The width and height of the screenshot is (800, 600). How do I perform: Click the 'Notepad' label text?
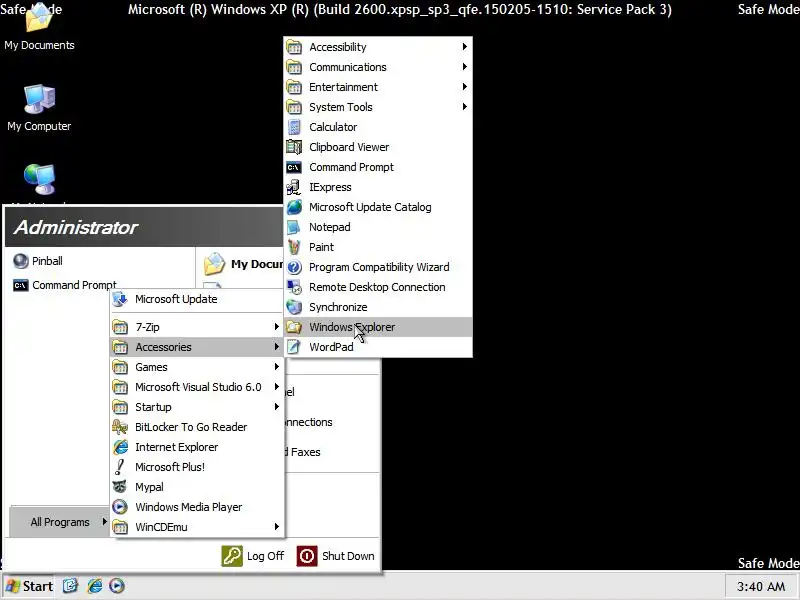point(330,227)
